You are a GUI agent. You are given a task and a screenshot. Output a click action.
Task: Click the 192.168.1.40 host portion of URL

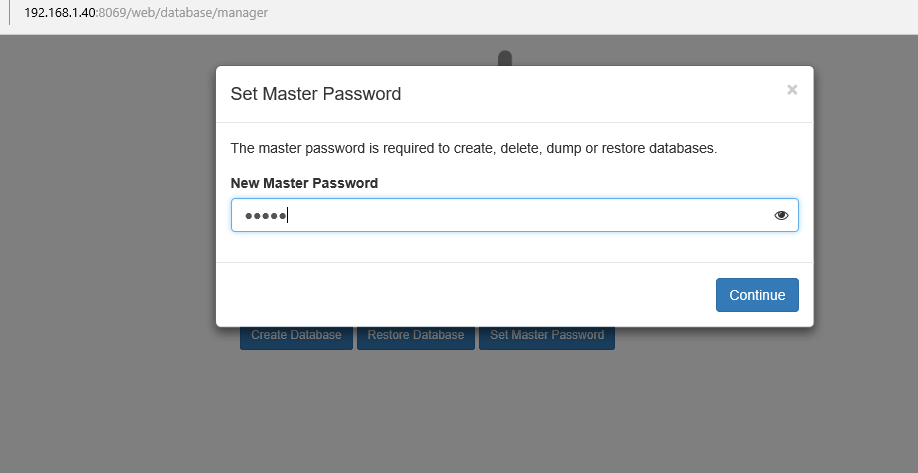(x=60, y=13)
